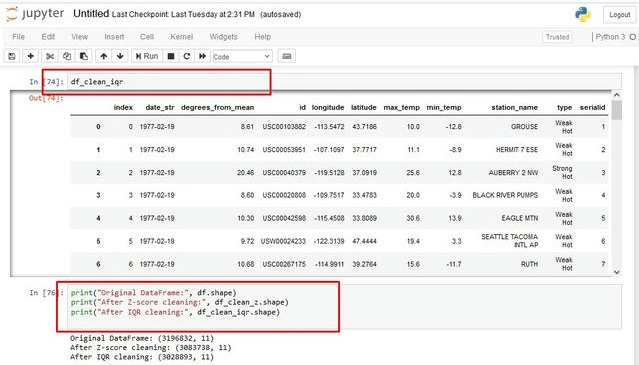Paste cells below icon
This screenshot has height=365, width=639.
pyautogui.click(x=84, y=56)
